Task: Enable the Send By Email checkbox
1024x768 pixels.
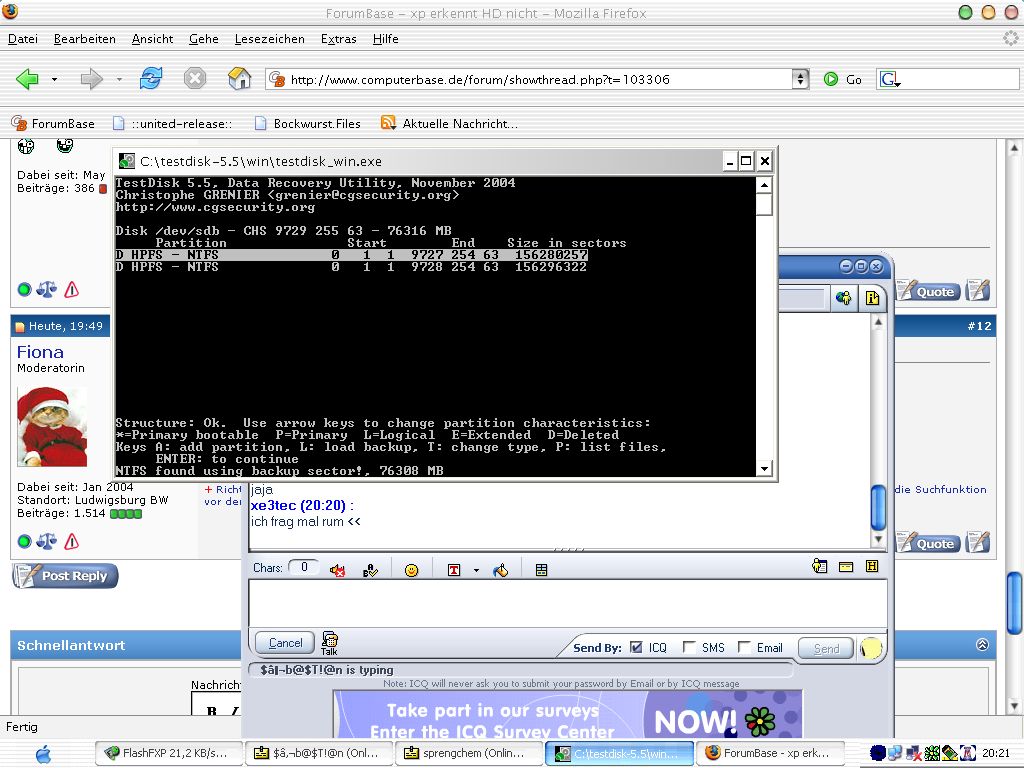Action: (744, 647)
